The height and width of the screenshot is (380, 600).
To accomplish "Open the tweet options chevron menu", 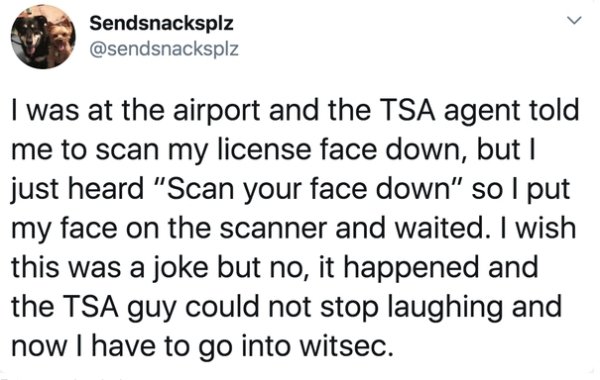I will click(x=574, y=20).
